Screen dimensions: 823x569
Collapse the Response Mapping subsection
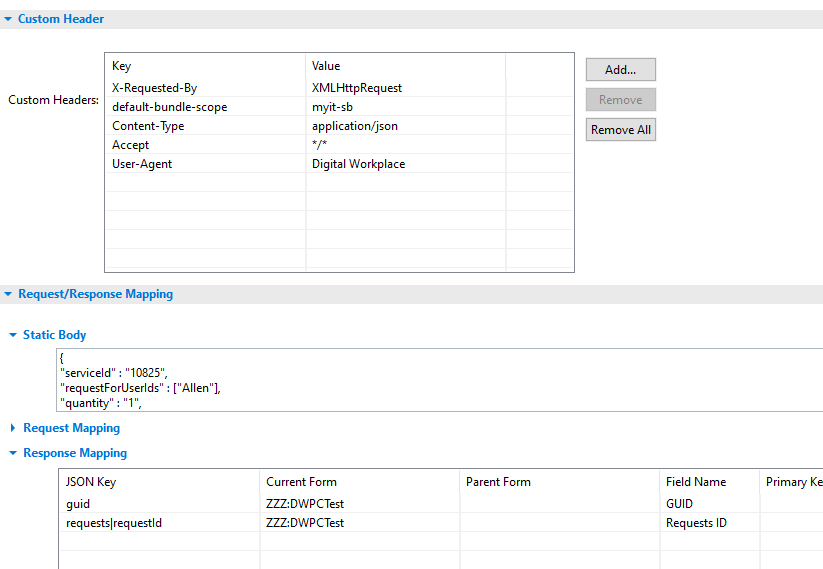(x=13, y=453)
